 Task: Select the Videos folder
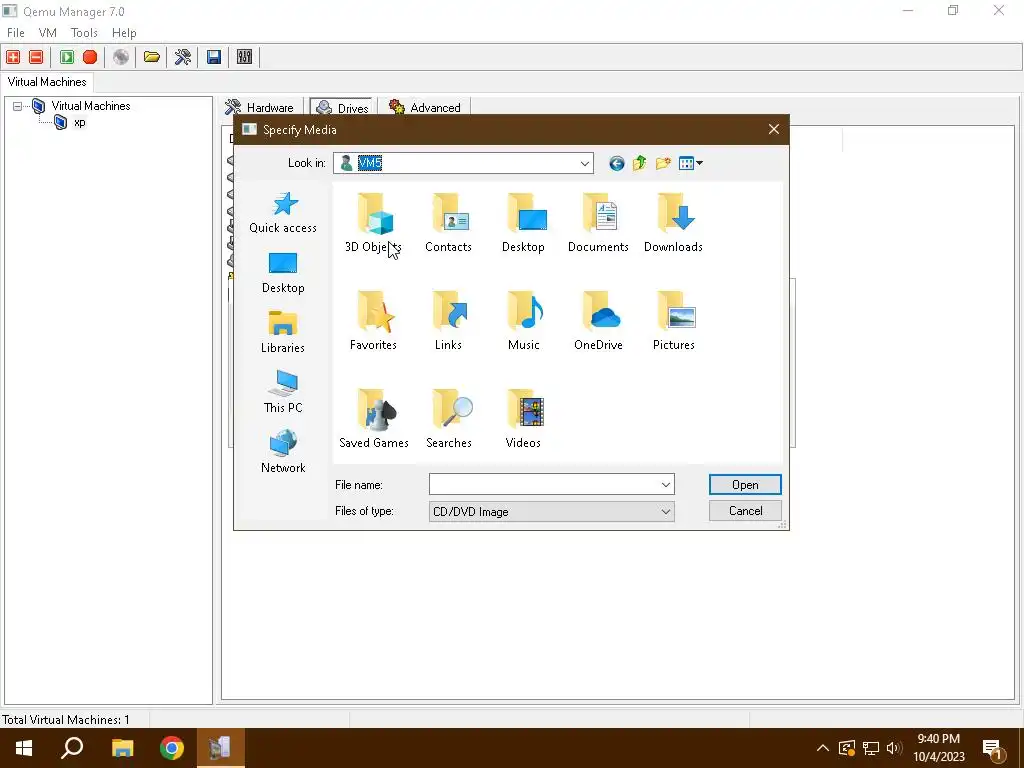[x=523, y=419]
